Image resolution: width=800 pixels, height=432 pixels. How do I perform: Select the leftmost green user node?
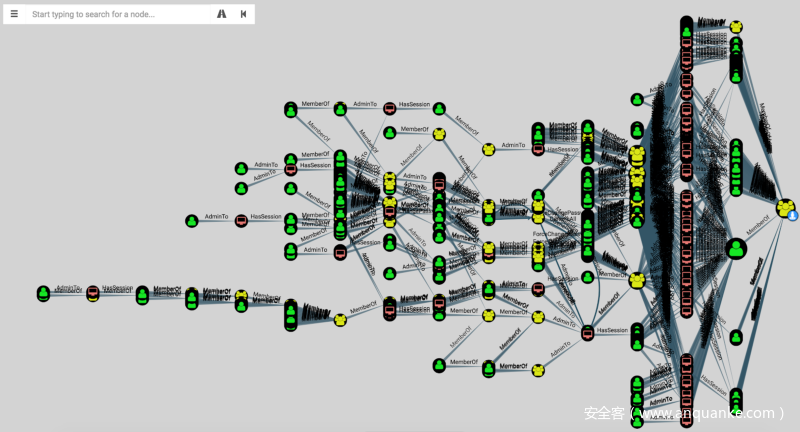coord(43,293)
